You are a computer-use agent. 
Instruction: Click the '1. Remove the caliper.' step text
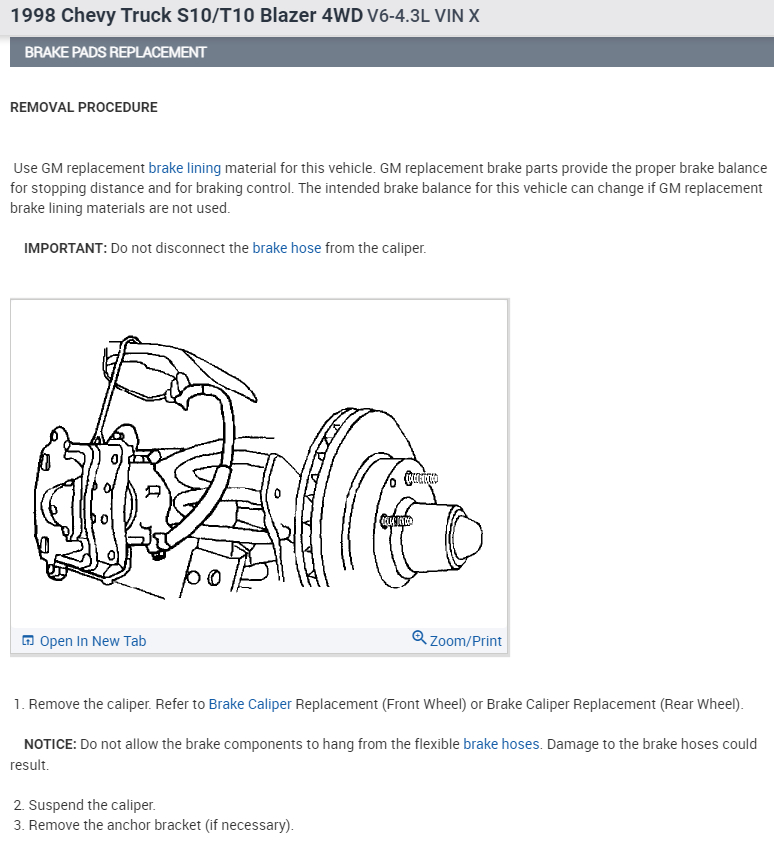pyautogui.click(x=83, y=704)
